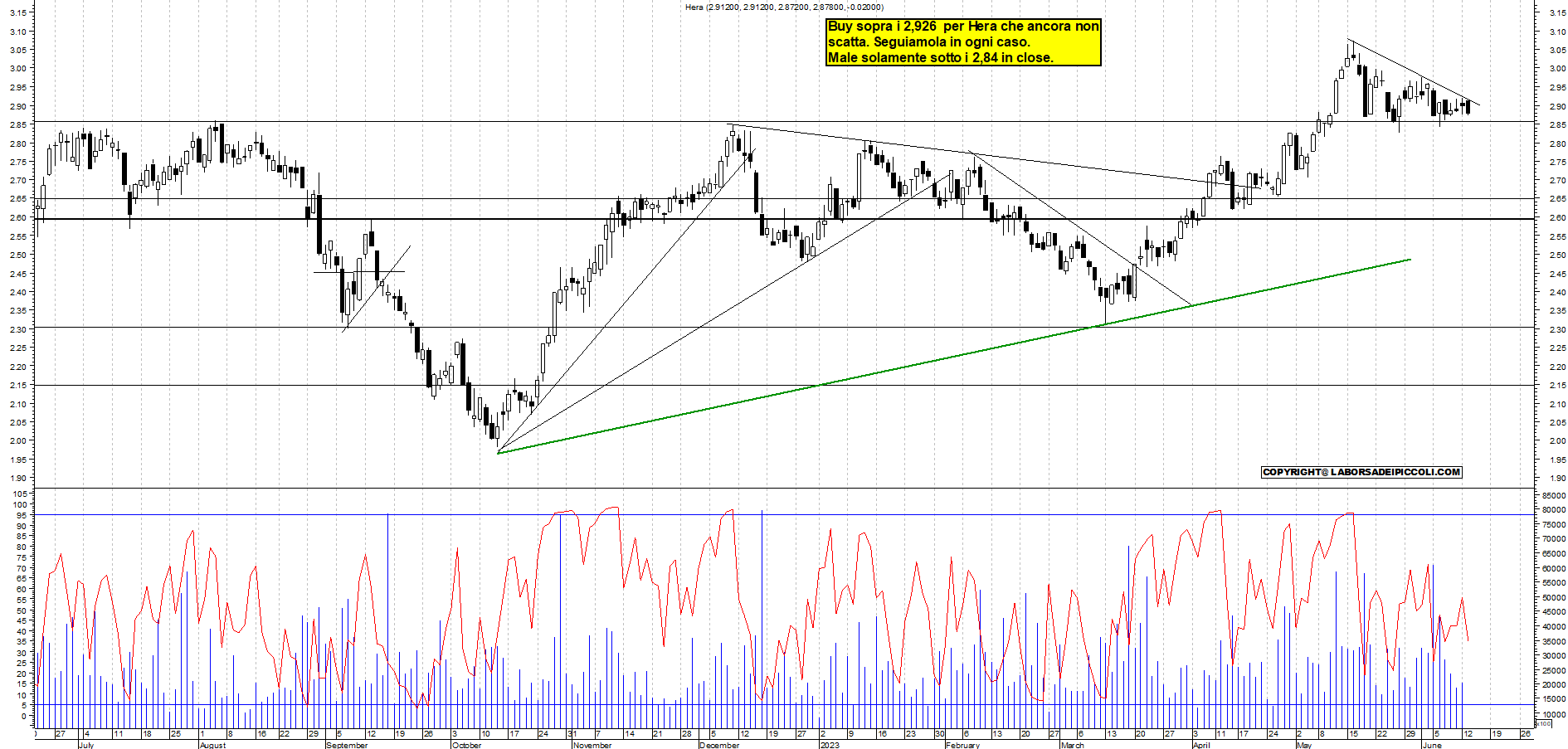The height and width of the screenshot is (749, 1568).
Task: Click the 80000 volume scale value
Action: click(1554, 510)
